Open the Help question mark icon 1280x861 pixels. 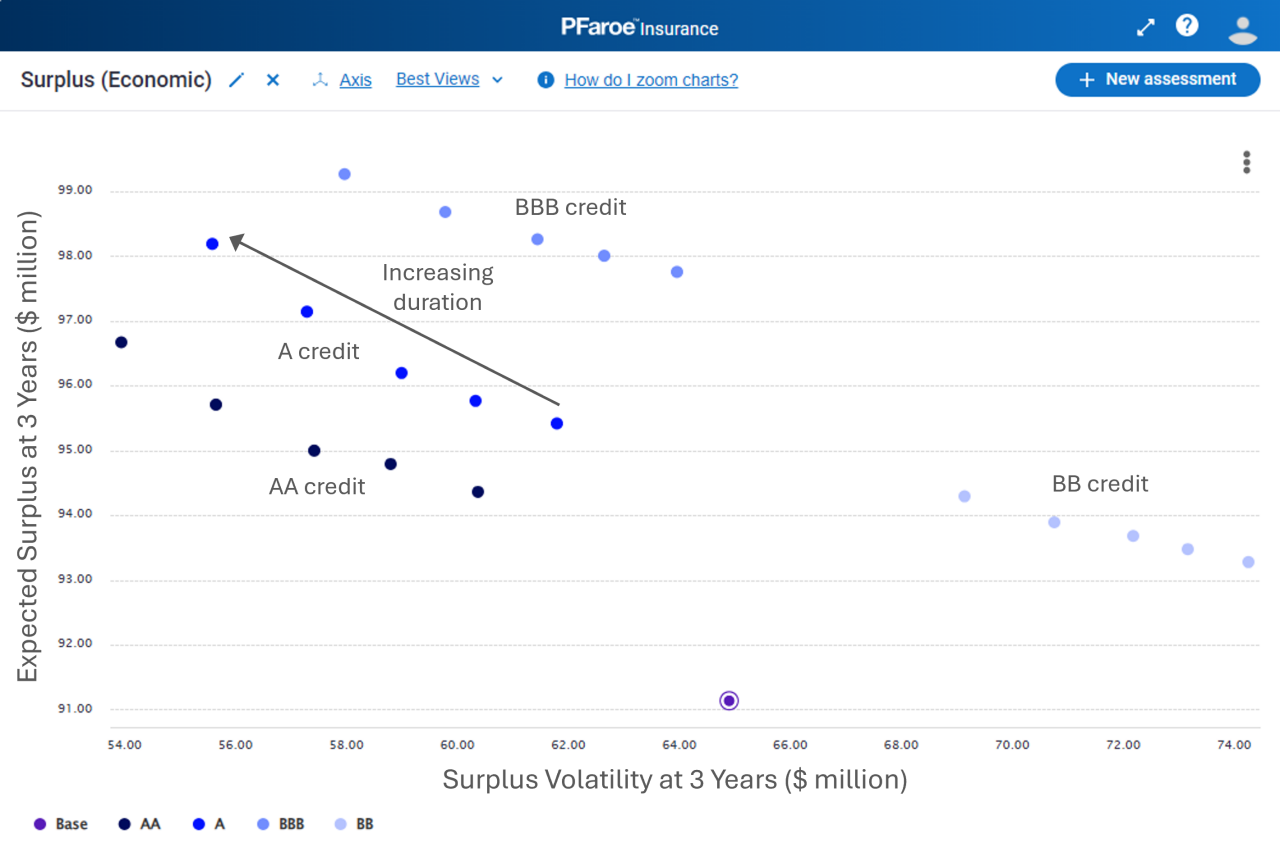click(1187, 26)
